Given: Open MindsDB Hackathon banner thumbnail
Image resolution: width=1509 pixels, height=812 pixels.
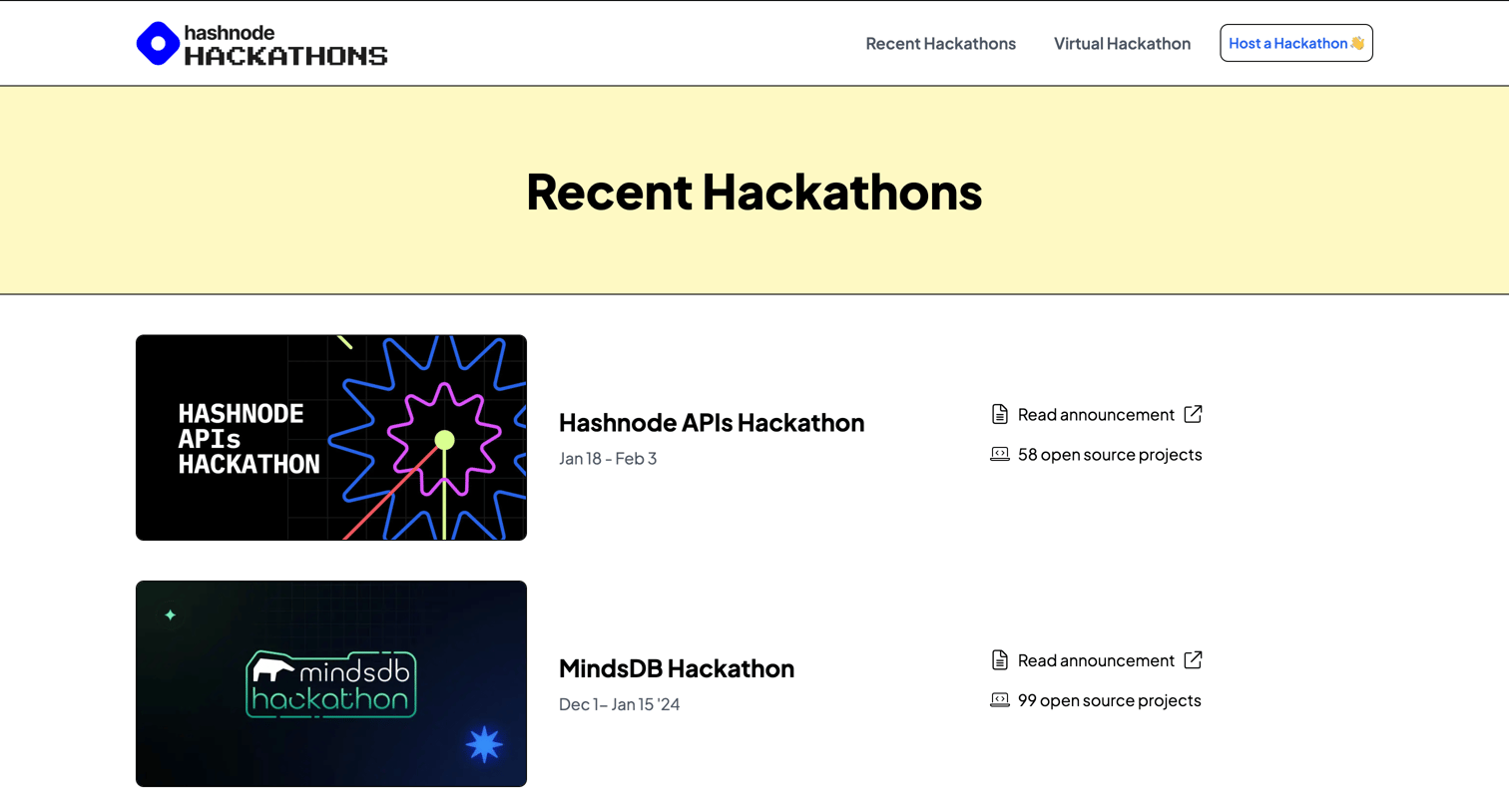Looking at the screenshot, I should (x=331, y=684).
